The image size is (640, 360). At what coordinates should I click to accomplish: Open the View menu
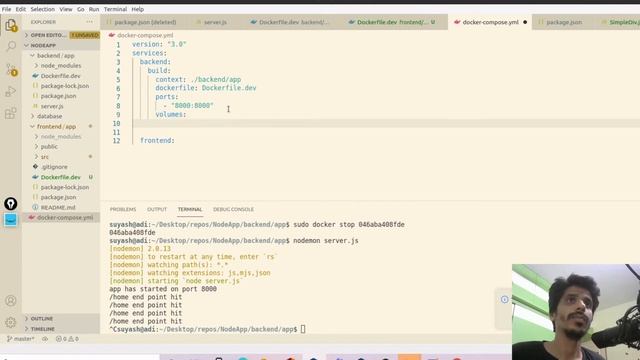[66, 9]
